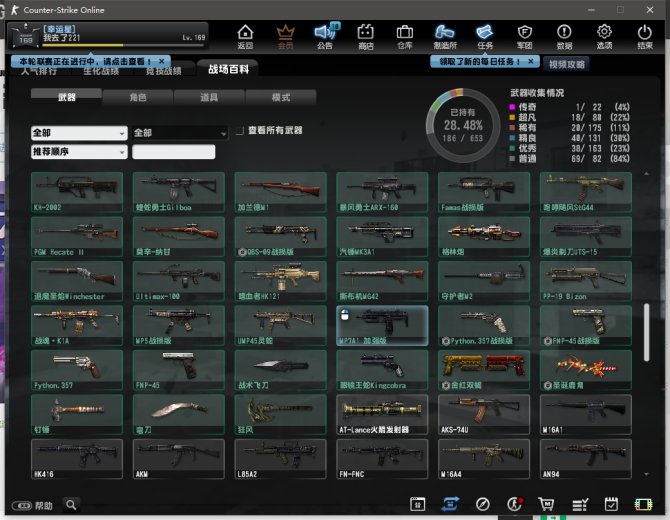This screenshot has height=520, width=670.
Task: Select the AN94 weapon card
Action: (x=585, y=459)
